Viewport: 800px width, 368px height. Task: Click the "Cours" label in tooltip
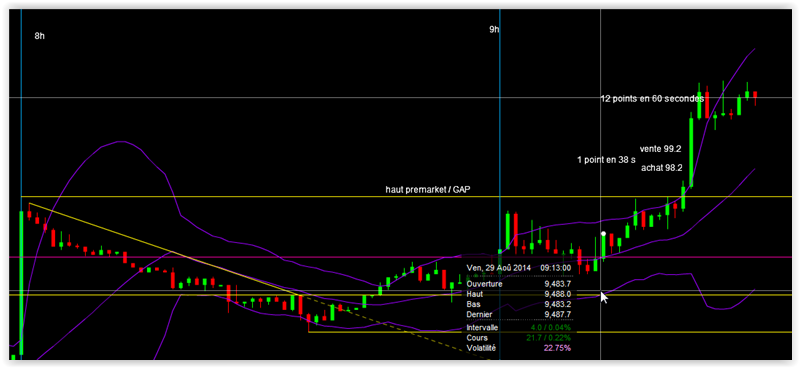(x=477, y=338)
